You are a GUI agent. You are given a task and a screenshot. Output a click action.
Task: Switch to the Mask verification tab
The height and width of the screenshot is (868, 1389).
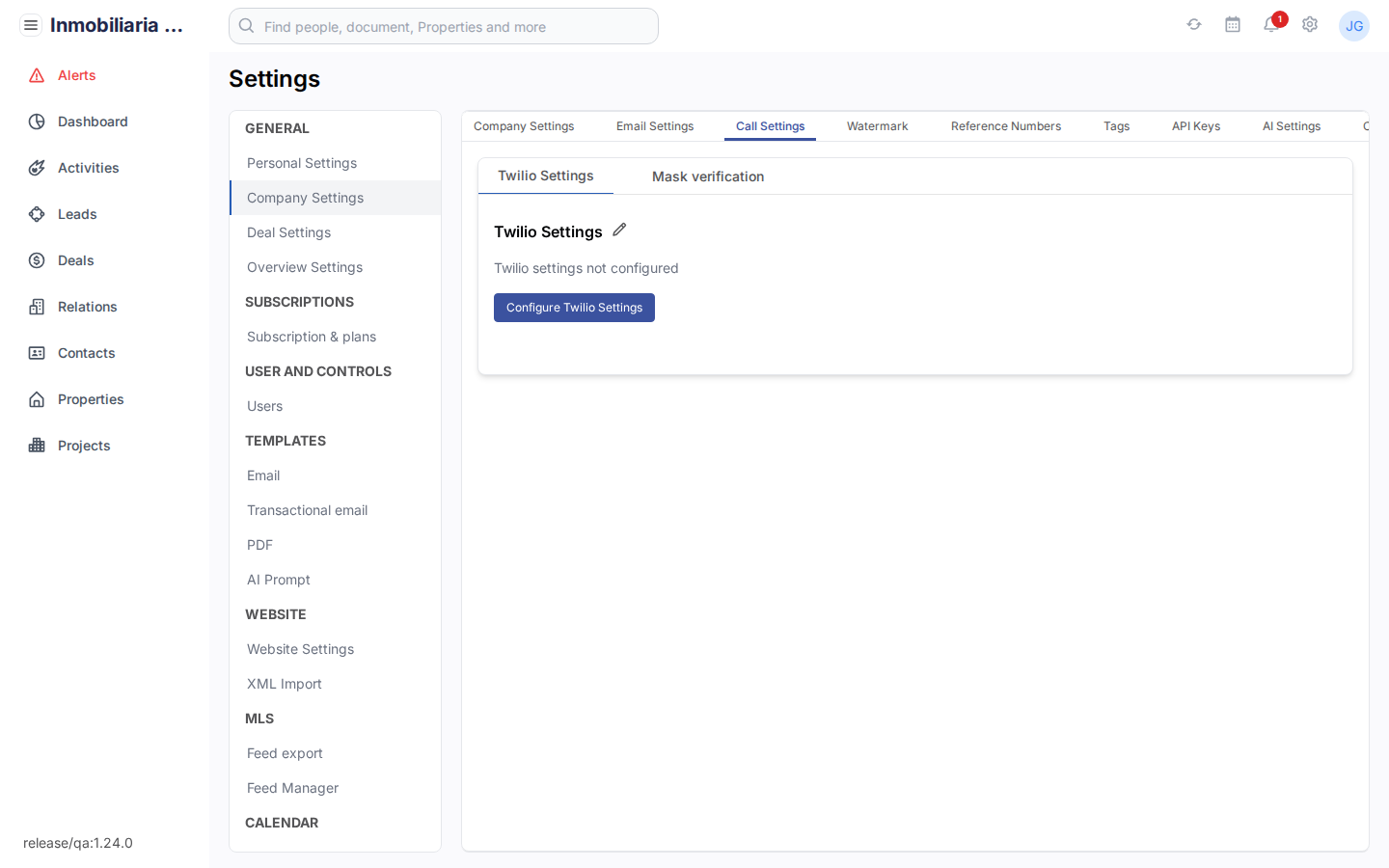tap(707, 176)
